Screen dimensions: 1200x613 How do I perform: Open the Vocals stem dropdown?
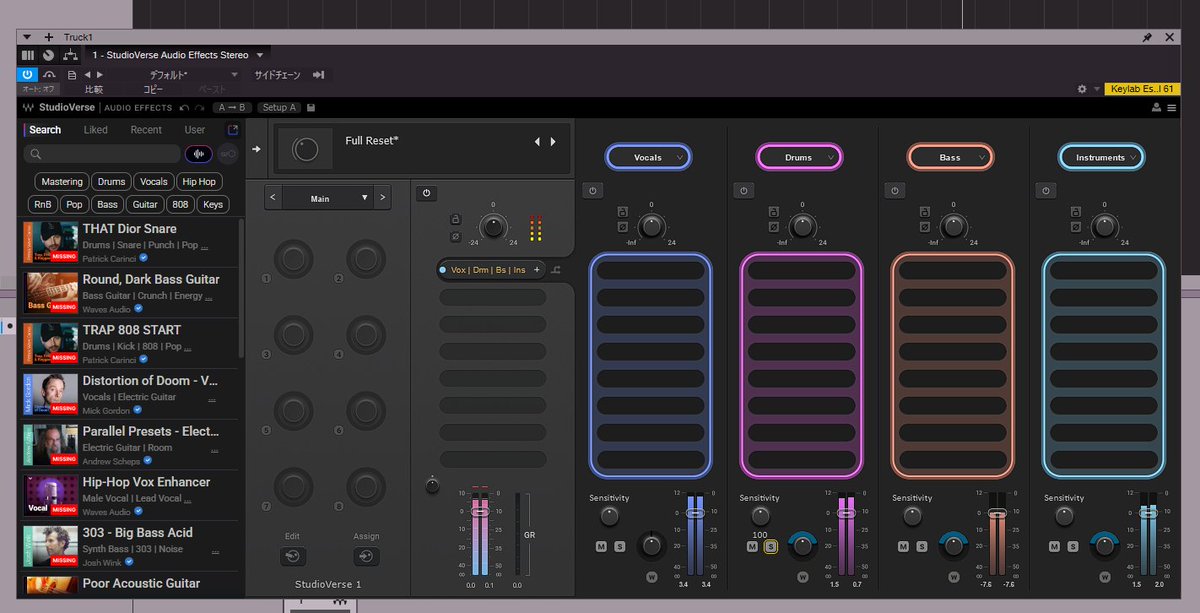648,157
